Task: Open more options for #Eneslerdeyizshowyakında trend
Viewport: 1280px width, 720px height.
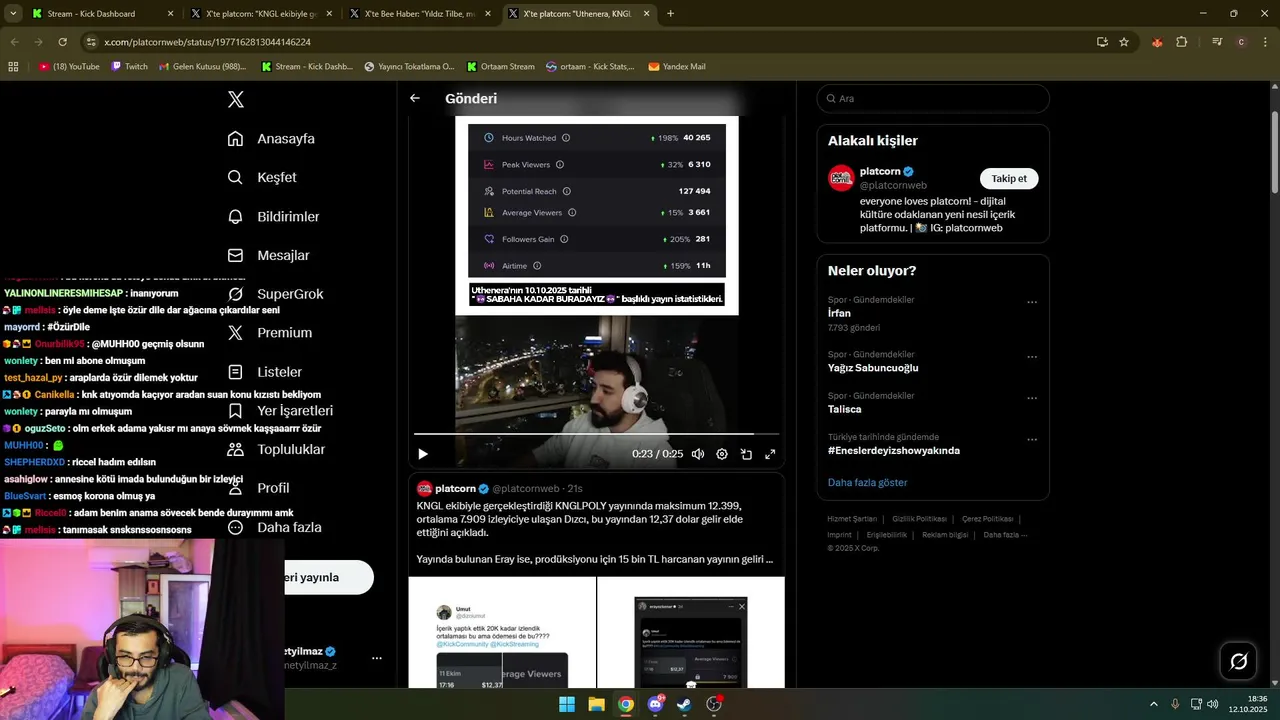Action: point(1032,439)
